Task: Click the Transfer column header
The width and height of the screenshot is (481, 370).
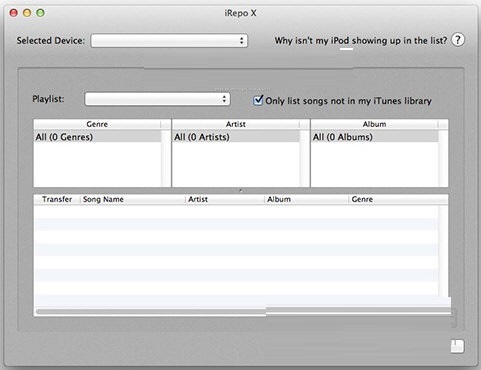Action: [57, 199]
